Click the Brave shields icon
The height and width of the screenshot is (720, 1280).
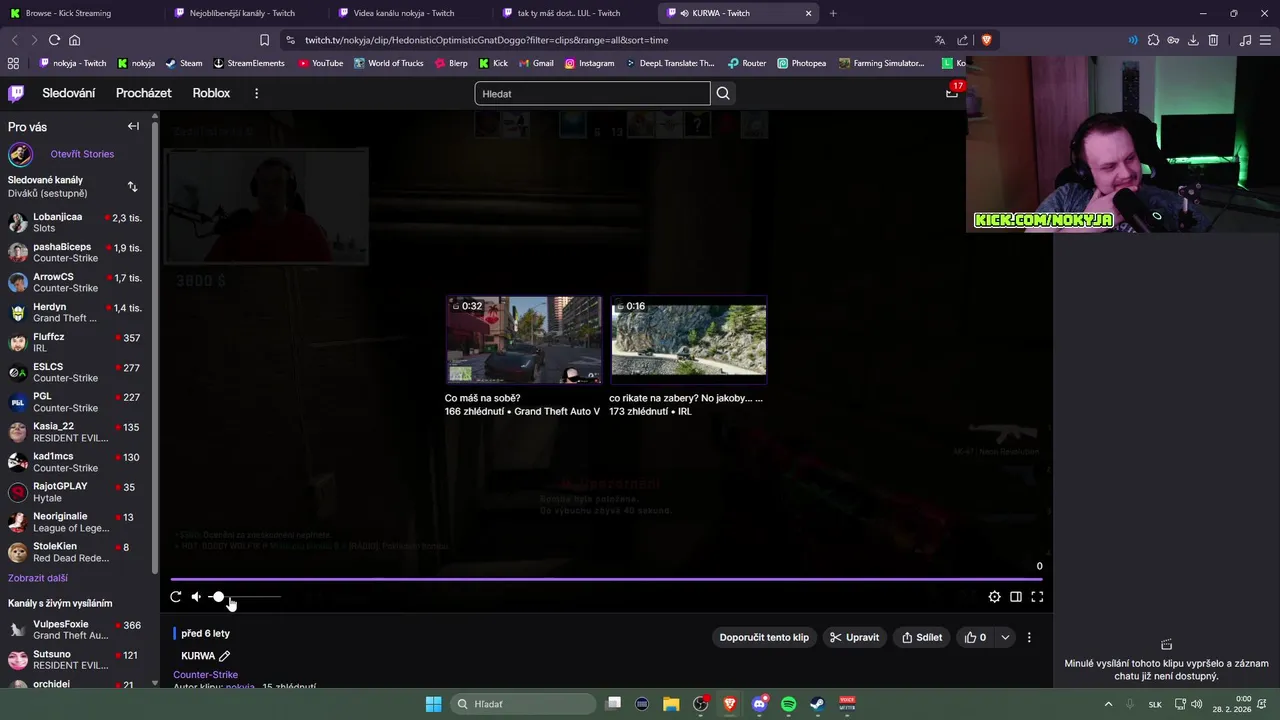point(986,40)
